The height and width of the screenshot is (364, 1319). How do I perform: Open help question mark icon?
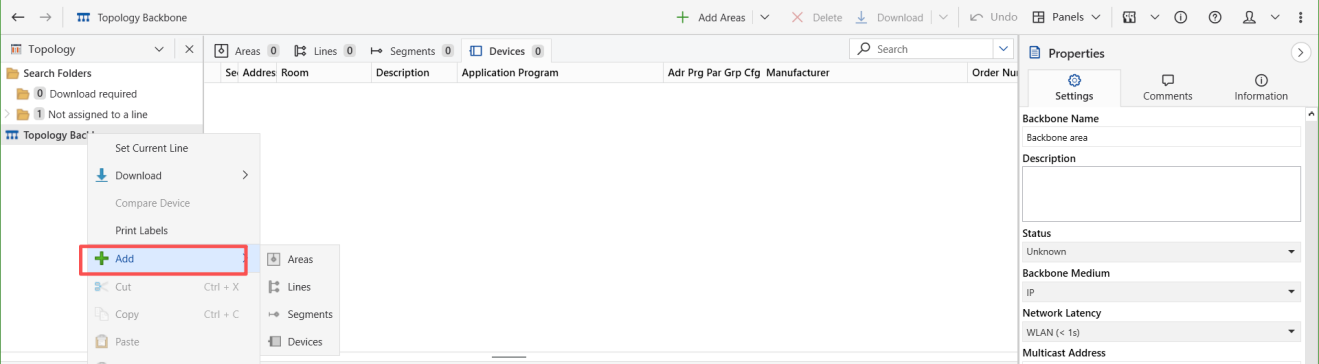1215,17
